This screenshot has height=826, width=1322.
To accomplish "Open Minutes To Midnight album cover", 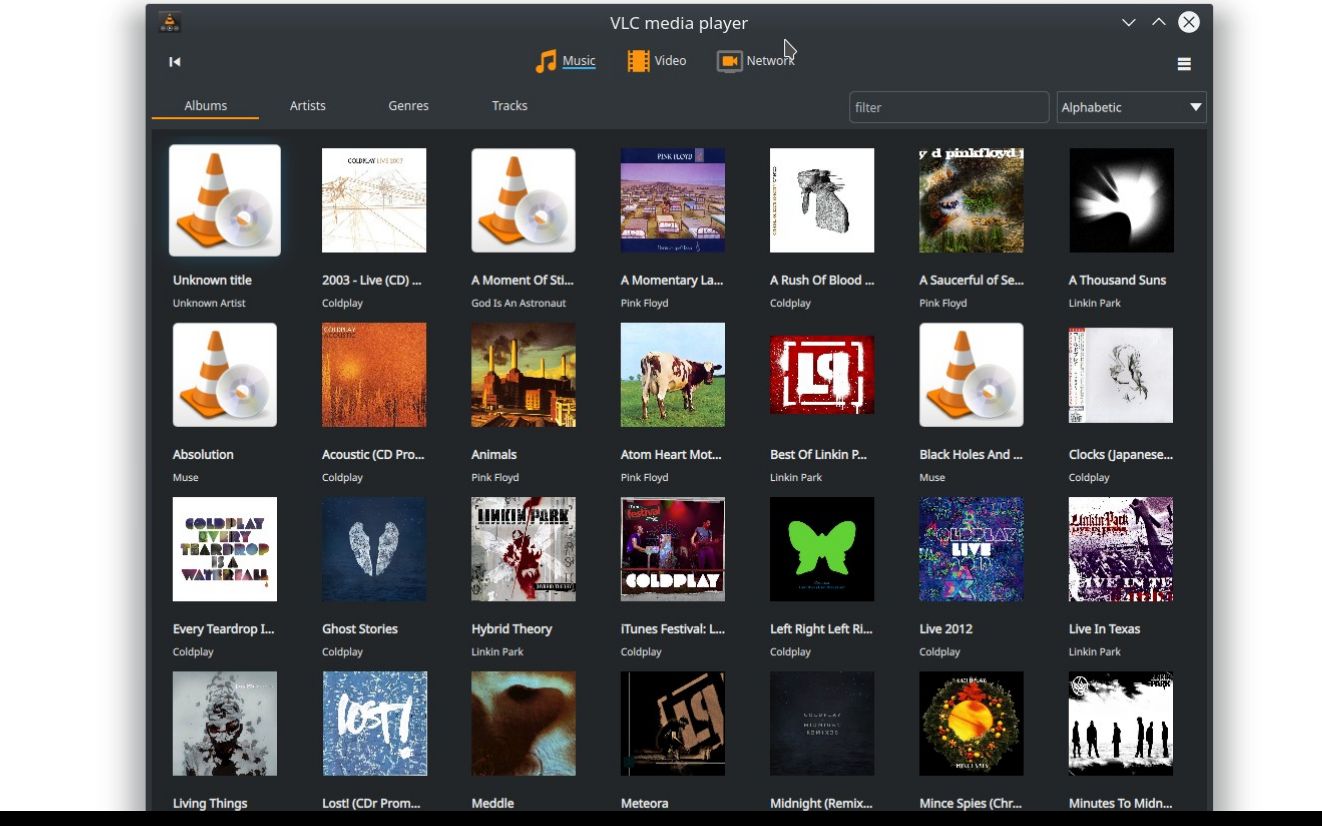I will pos(1121,723).
